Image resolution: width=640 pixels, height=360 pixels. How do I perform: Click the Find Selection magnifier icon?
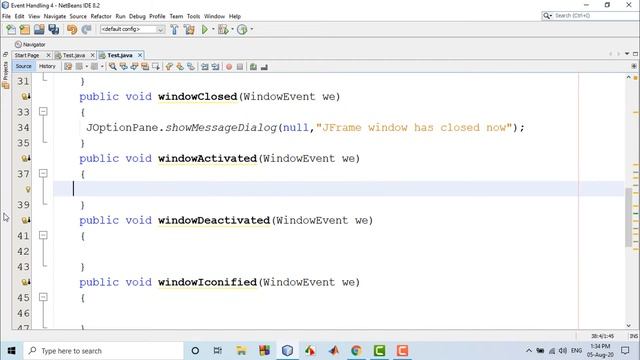[113, 67]
